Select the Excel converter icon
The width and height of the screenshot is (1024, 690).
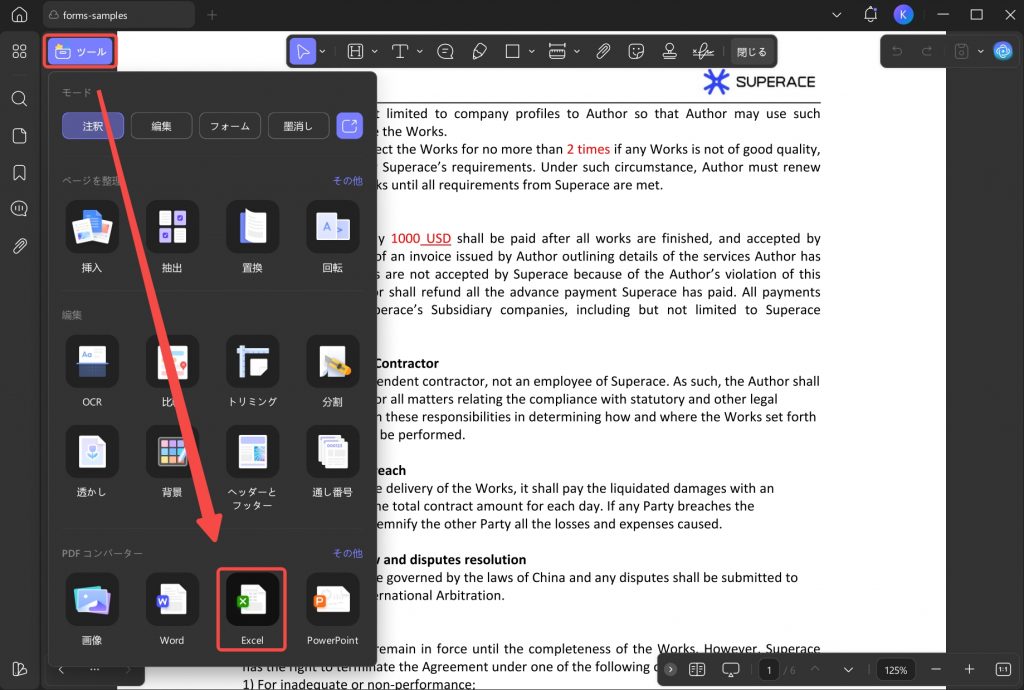pos(252,599)
